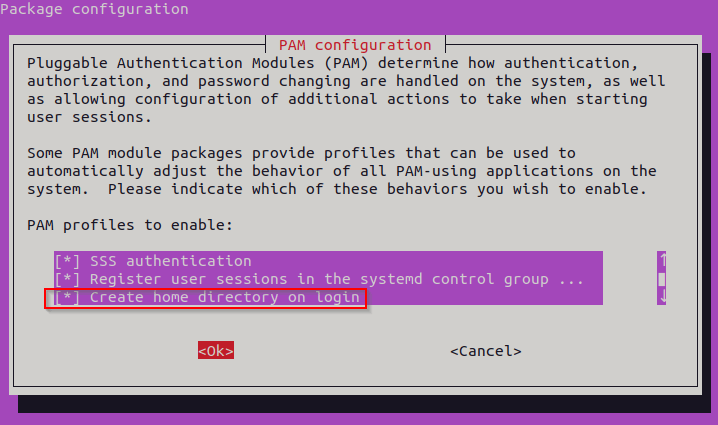This screenshot has height=425, width=718.
Task: Click the Package configuration header text
Action: tap(95, 10)
